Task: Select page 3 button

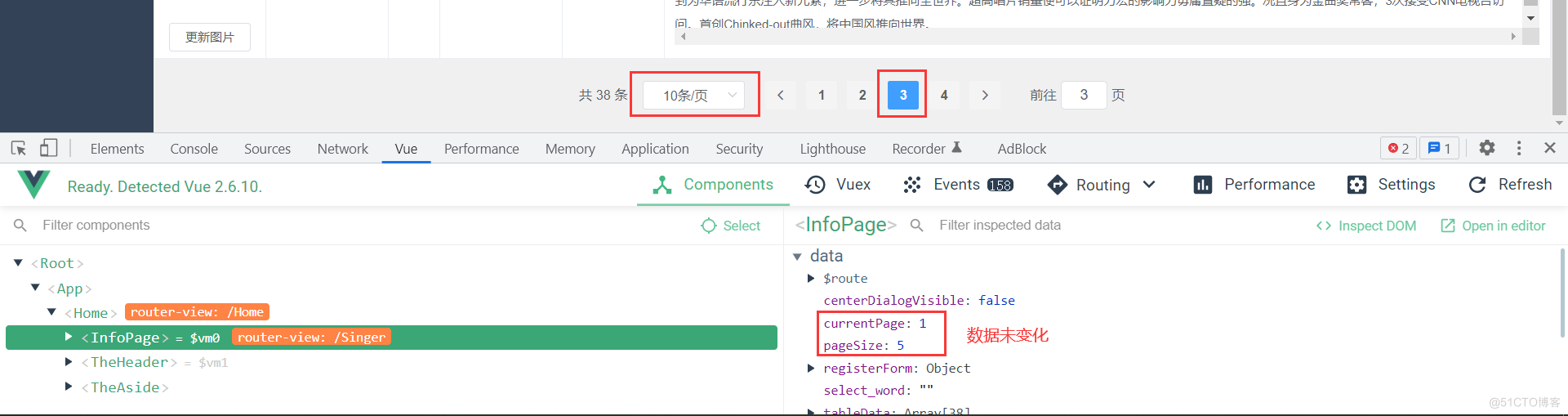Action: pos(903,95)
